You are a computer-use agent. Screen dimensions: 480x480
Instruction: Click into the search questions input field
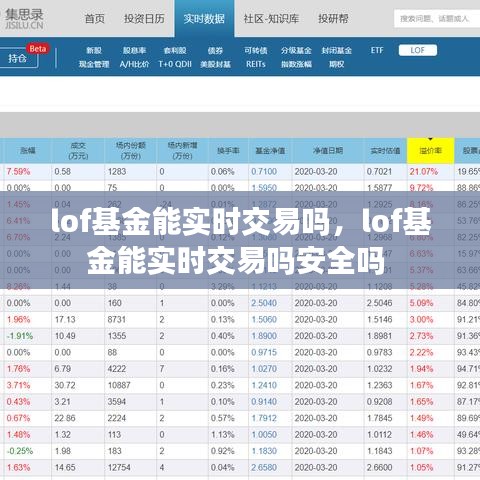(437, 19)
